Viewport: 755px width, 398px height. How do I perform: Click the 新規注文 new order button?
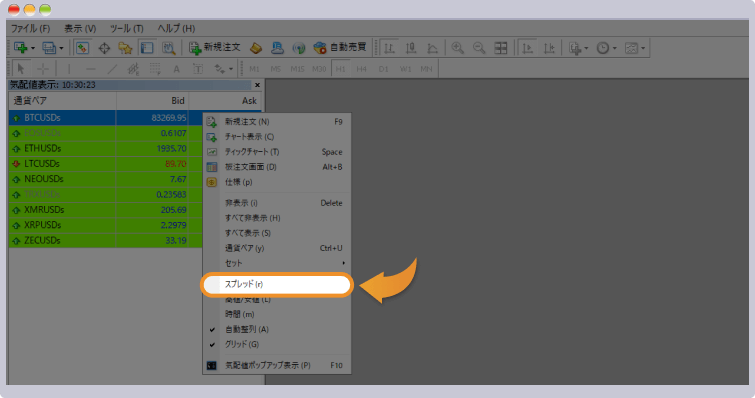(214, 47)
